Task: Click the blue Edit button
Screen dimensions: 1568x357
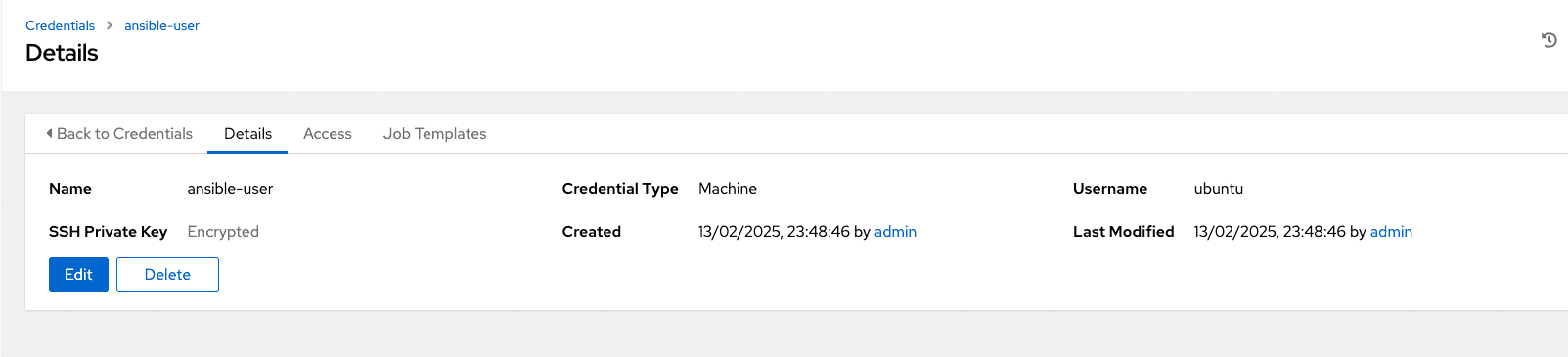Action: pyautogui.click(x=78, y=275)
